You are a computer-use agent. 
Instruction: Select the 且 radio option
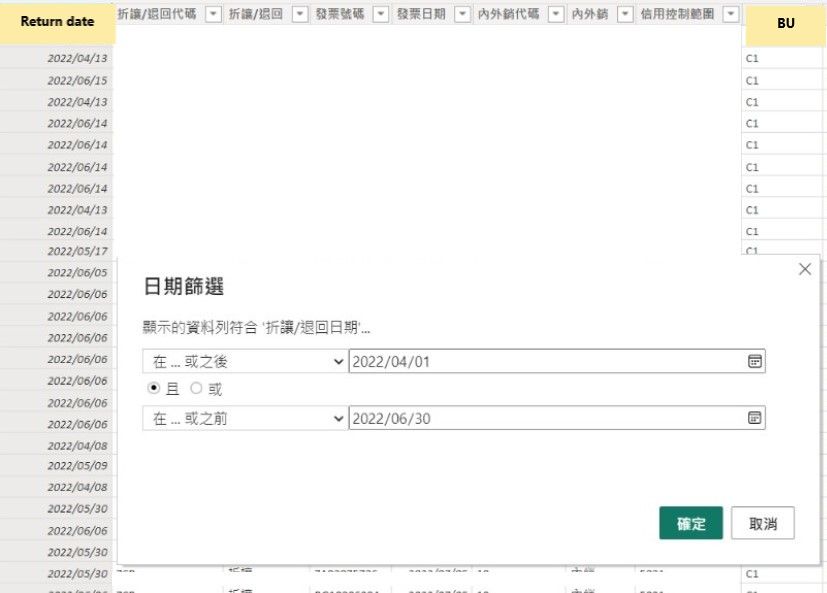click(x=153, y=388)
